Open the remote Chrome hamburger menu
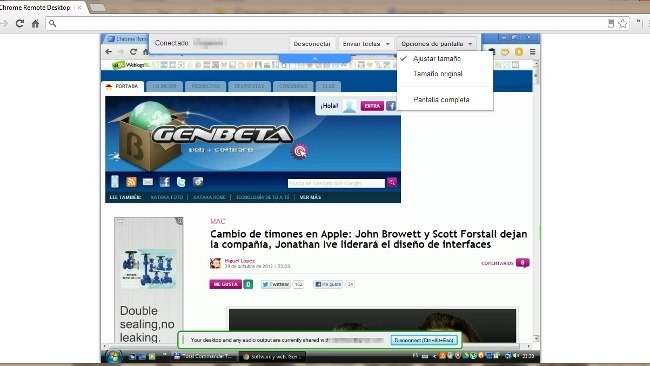Image resolution: width=650 pixels, height=366 pixels. (532, 52)
